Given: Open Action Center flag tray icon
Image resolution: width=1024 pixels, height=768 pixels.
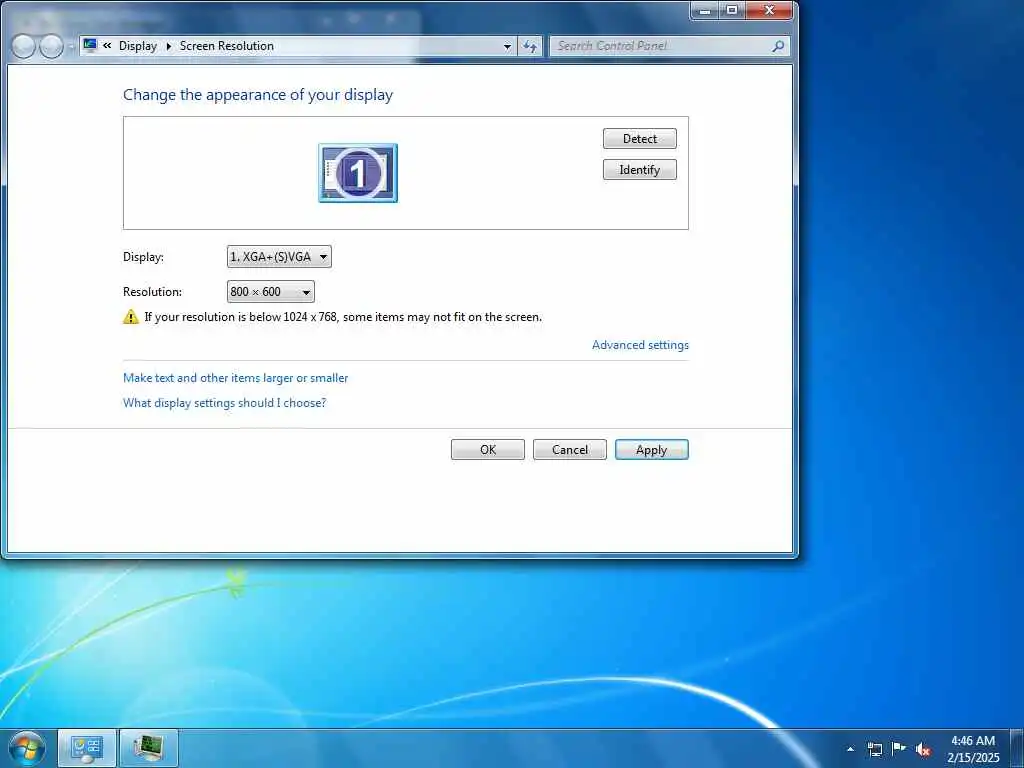Looking at the screenshot, I should [899, 749].
